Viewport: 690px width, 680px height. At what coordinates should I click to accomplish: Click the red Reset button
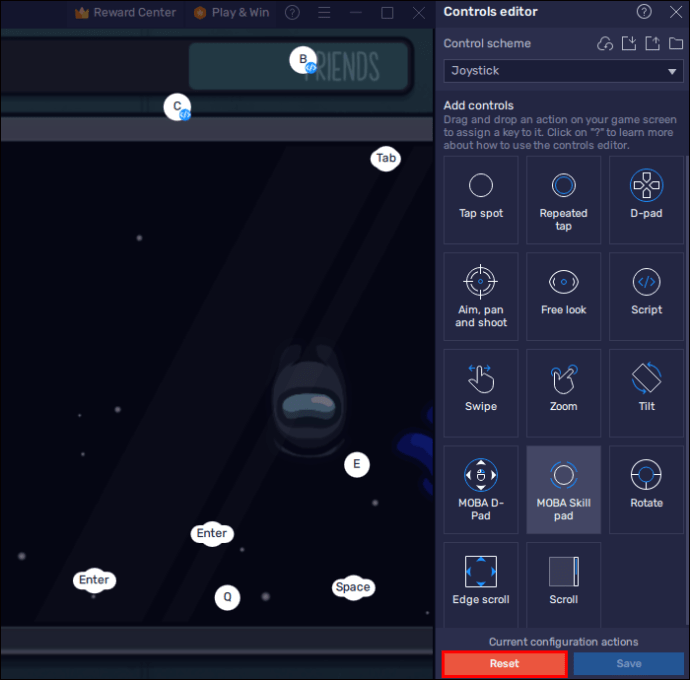504,663
